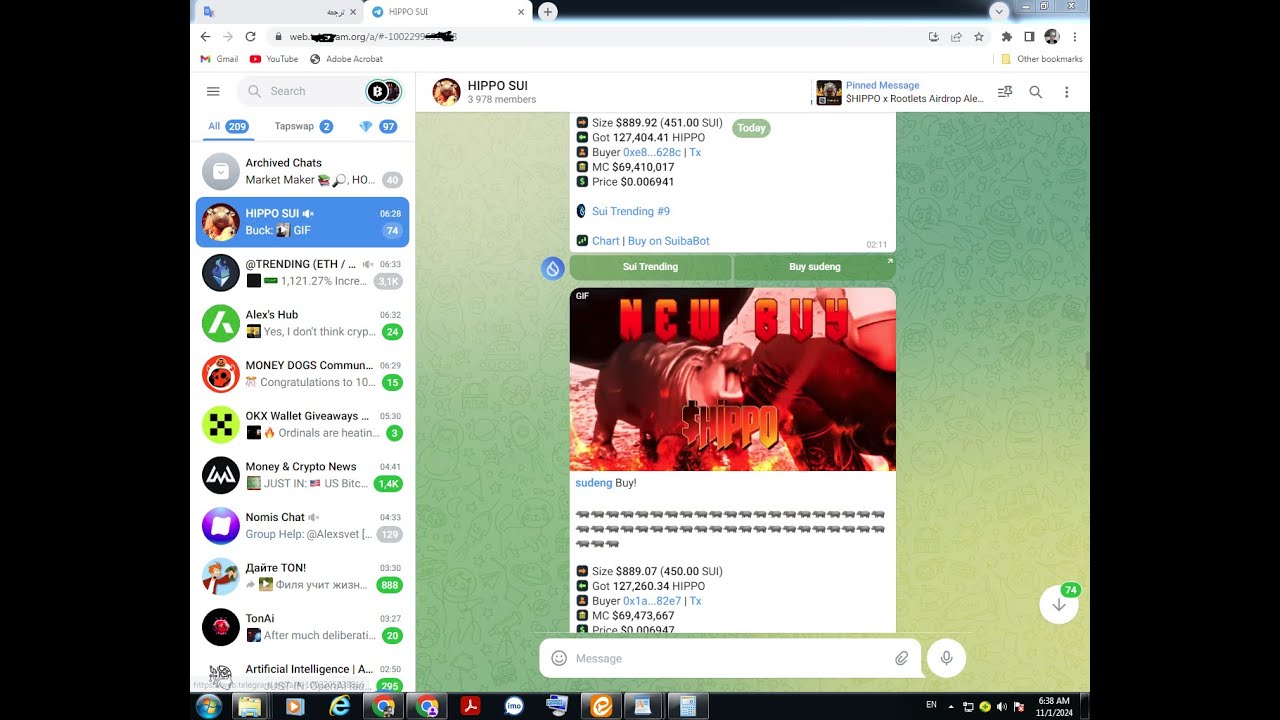Click the Sui Trending inline button

[x=650, y=267]
